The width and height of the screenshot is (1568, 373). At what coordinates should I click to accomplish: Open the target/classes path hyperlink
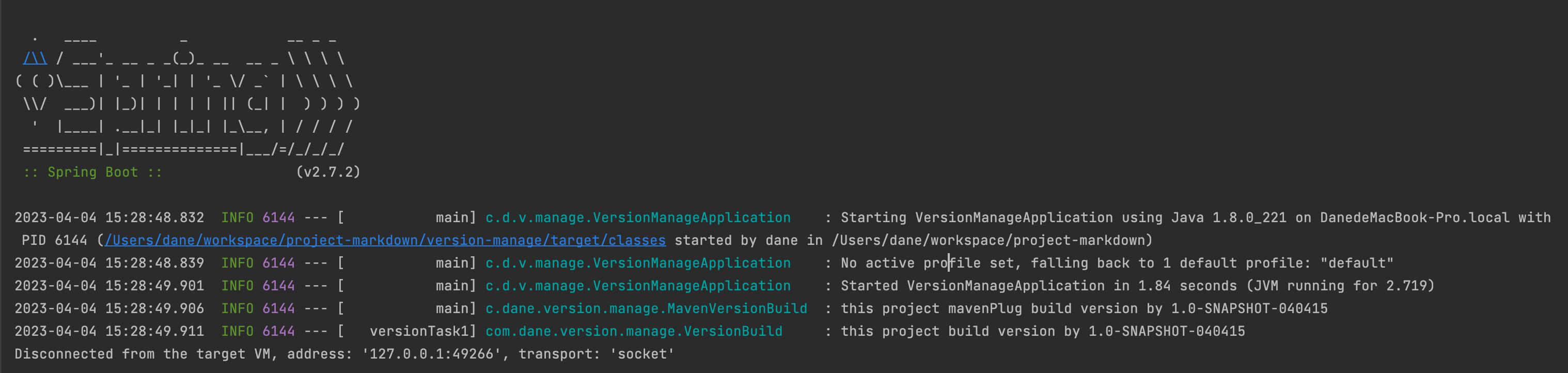click(385, 240)
